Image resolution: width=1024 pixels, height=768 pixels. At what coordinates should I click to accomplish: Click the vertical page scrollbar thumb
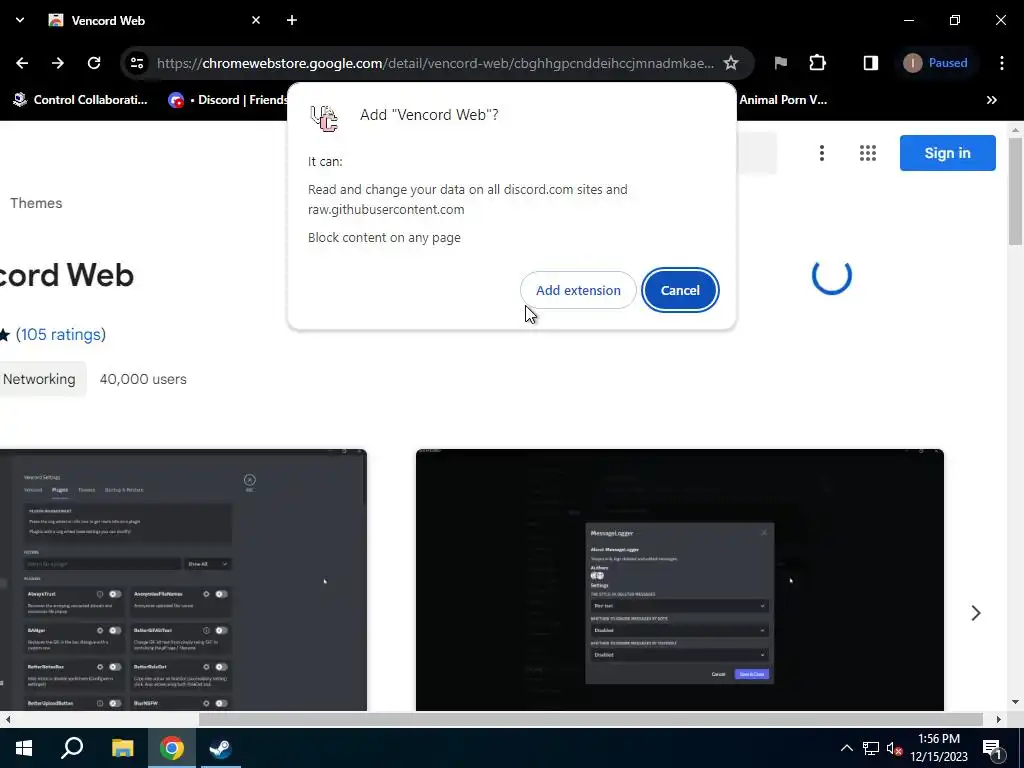click(1016, 191)
